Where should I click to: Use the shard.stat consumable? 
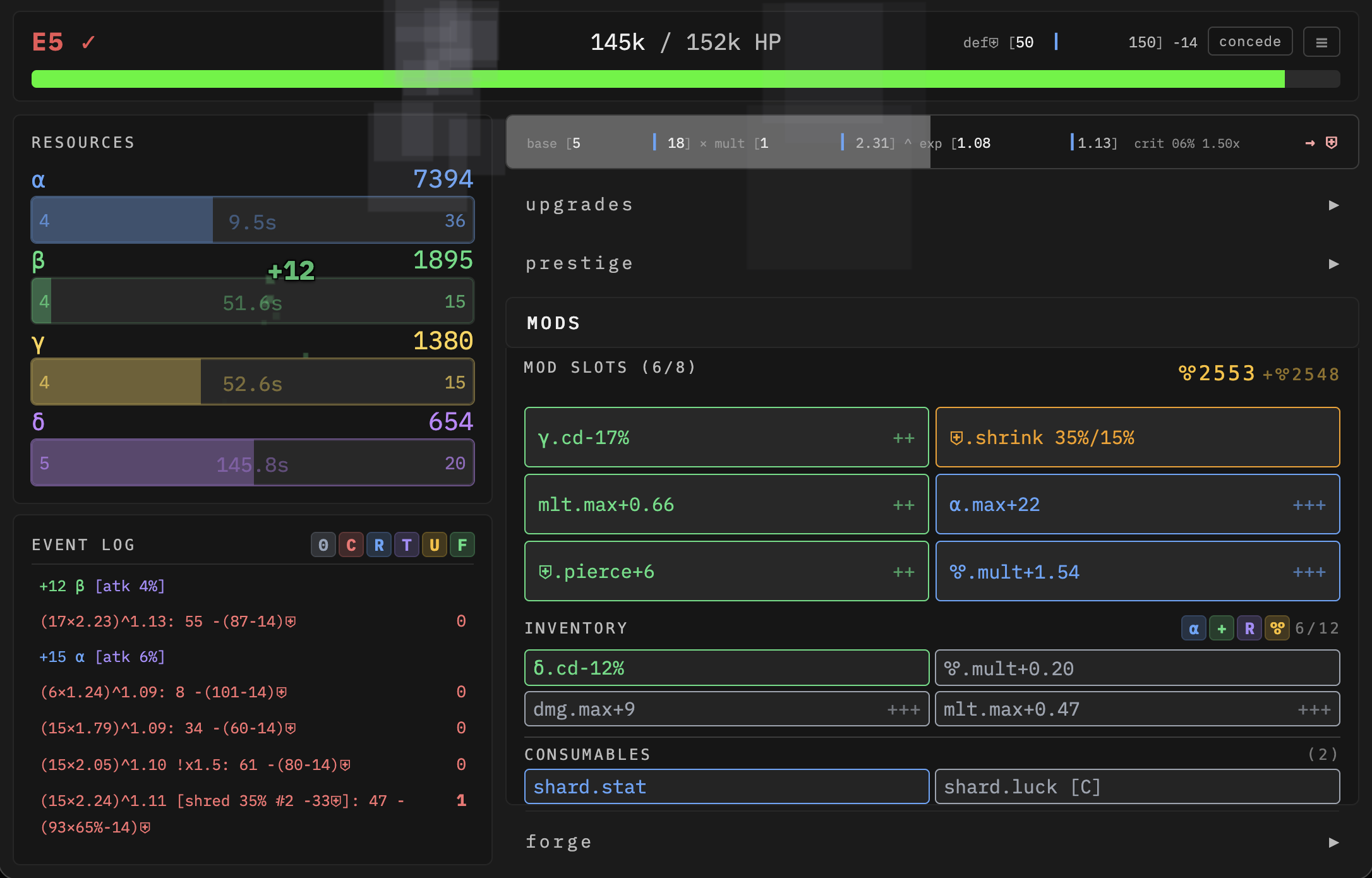tap(726, 787)
